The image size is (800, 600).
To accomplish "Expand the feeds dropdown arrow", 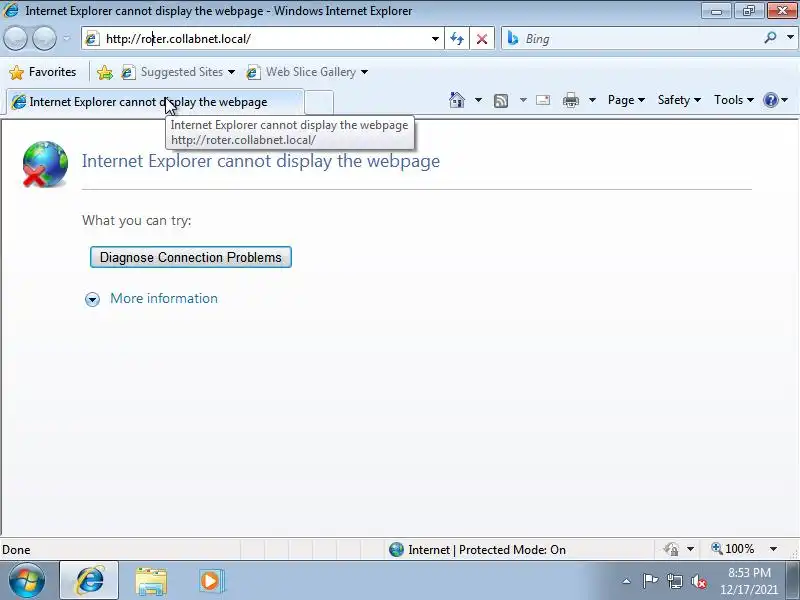I will pos(523,100).
